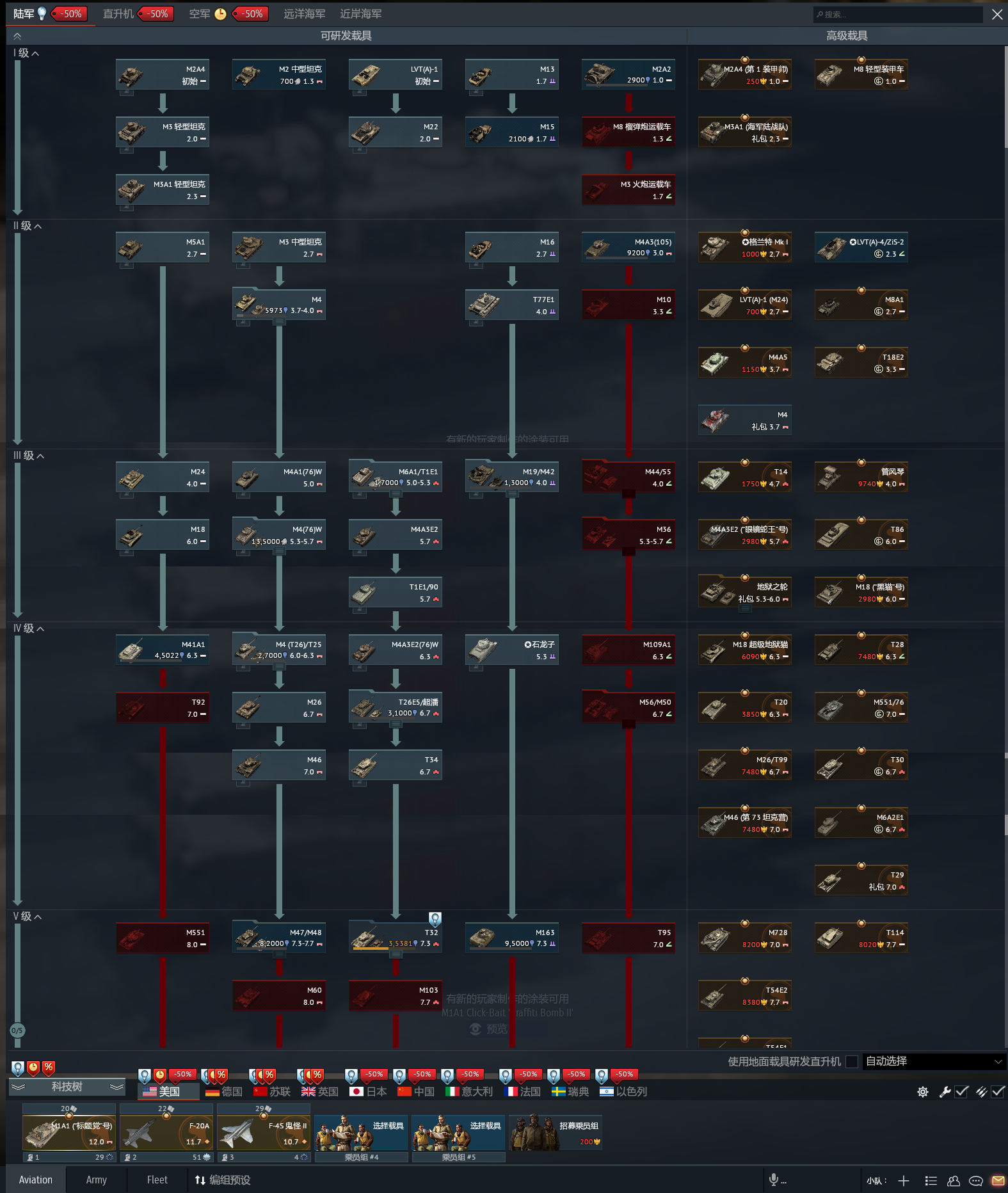Click the ammo auto-refill icon

click(x=982, y=1092)
